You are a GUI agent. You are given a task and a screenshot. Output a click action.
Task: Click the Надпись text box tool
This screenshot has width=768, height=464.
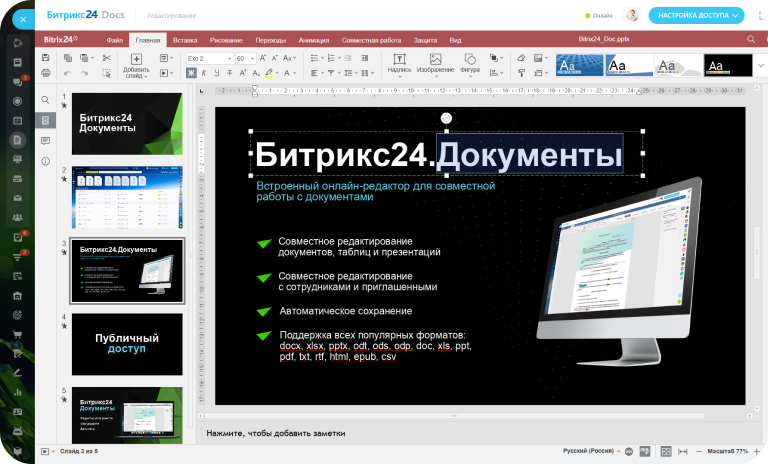tap(398, 63)
